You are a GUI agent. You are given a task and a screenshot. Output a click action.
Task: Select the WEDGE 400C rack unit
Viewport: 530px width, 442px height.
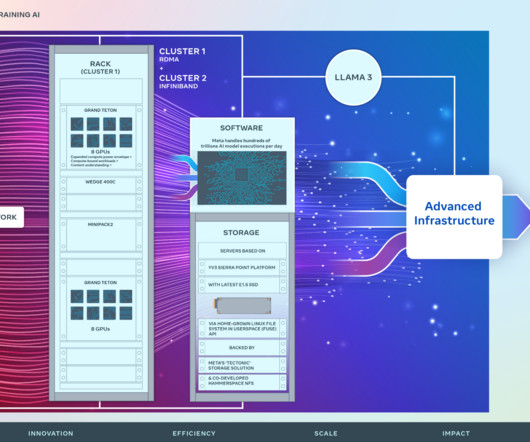coord(101,185)
